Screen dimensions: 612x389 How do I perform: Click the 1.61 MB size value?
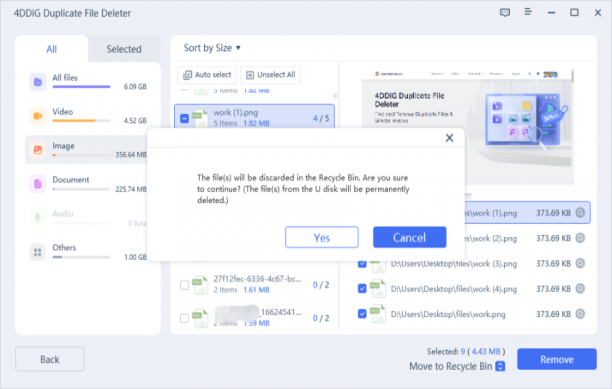tap(256, 290)
